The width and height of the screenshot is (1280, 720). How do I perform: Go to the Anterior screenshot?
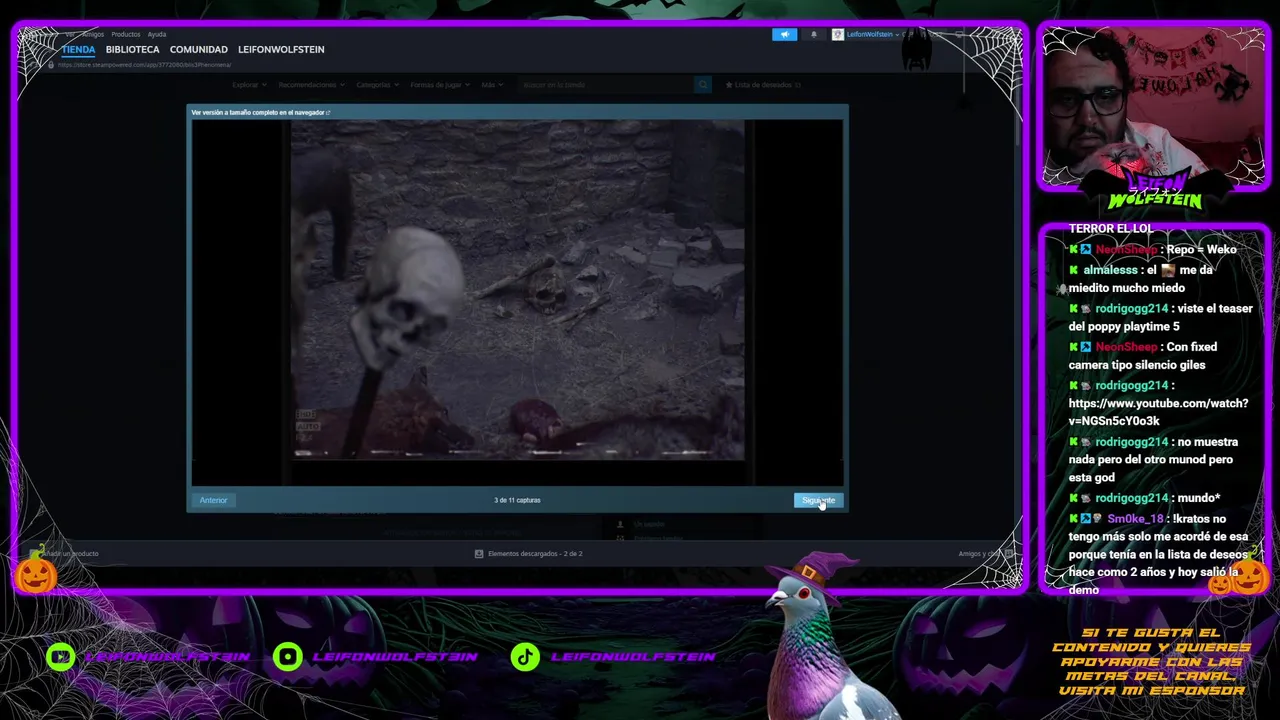tap(213, 500)
